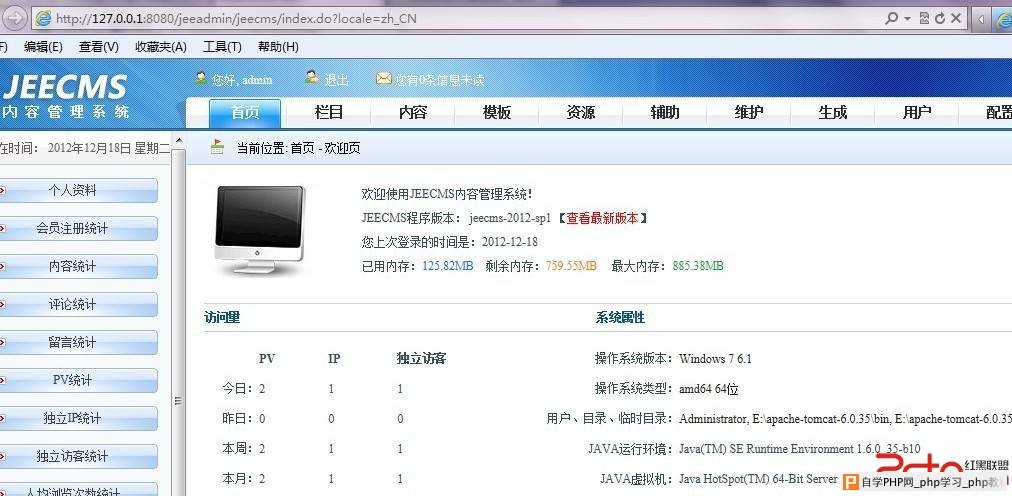This screenshot has height=496, width=1012.
Task: Open 内容统计 in the sidebar
Action: [x=78, y=266]
